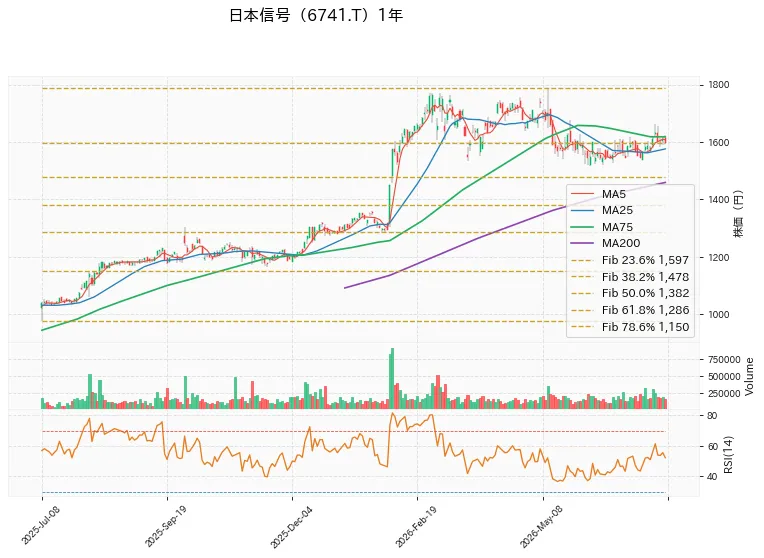Click the chart title 日本信号（6741.T）1年
Image resolution: width=764 pixels, height=558 pixels.
pos(316,15)
